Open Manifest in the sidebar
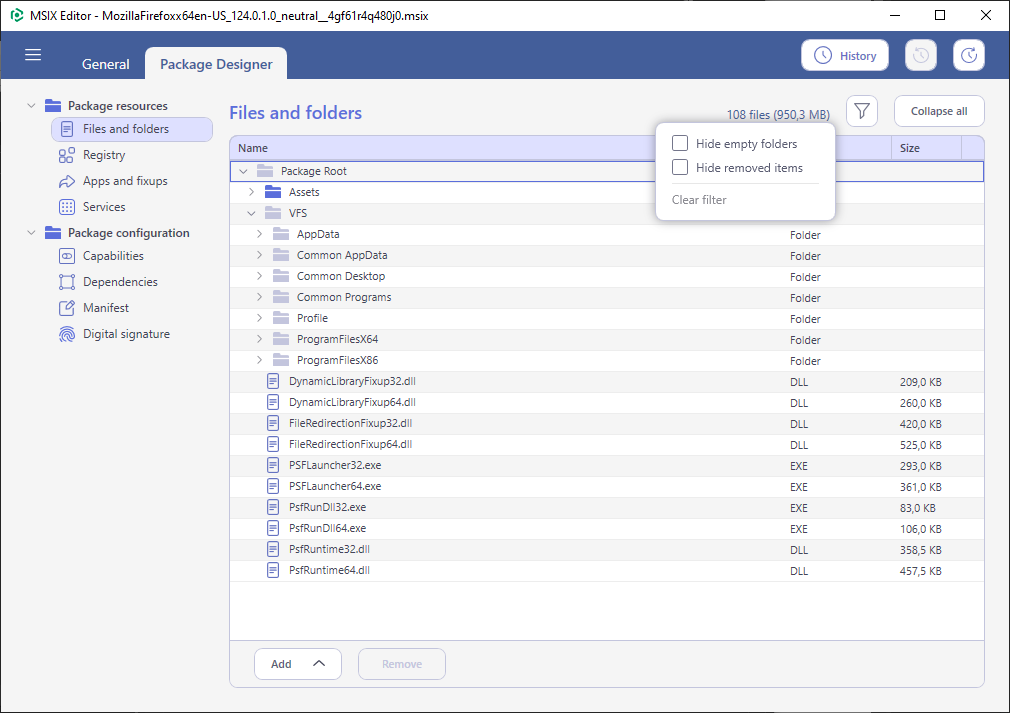The height and width of the screenshot is (713, 1010). 106,308
